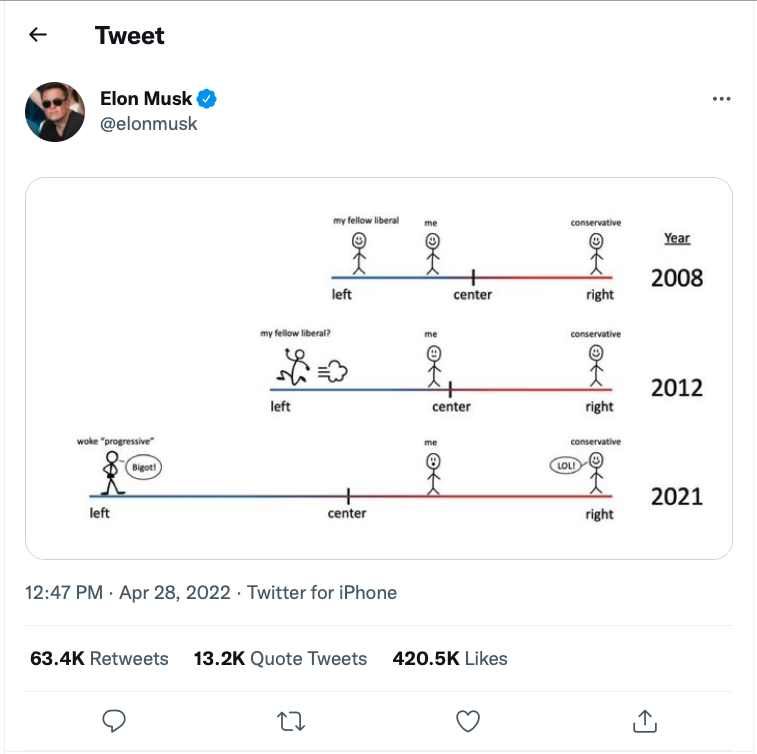Click the Tweet header title
This screenshot has width=757, height=754.
click(x=129, y=35)
